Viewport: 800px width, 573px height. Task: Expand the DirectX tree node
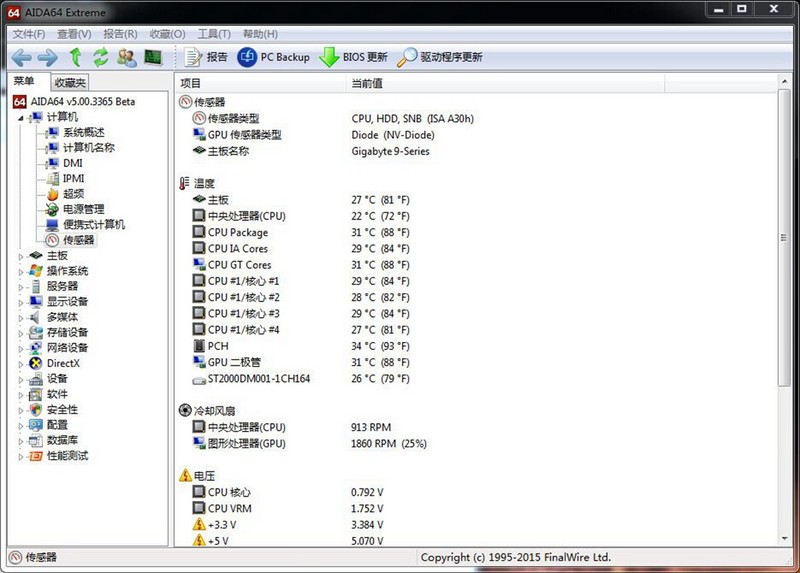coord(21,364)
